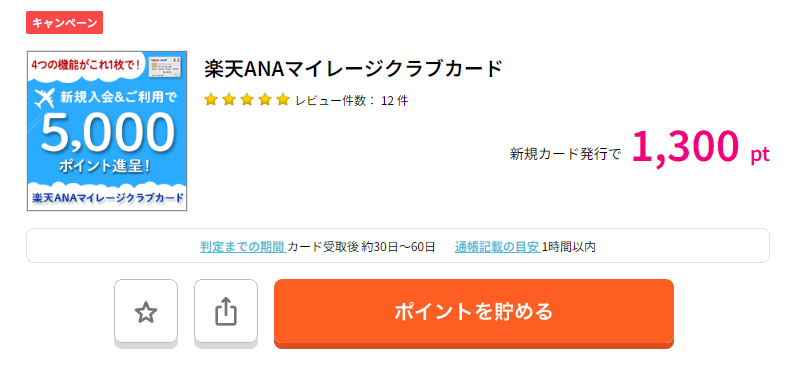
Task: Select the second gold rating star
Action: click(x=229, y=100)
